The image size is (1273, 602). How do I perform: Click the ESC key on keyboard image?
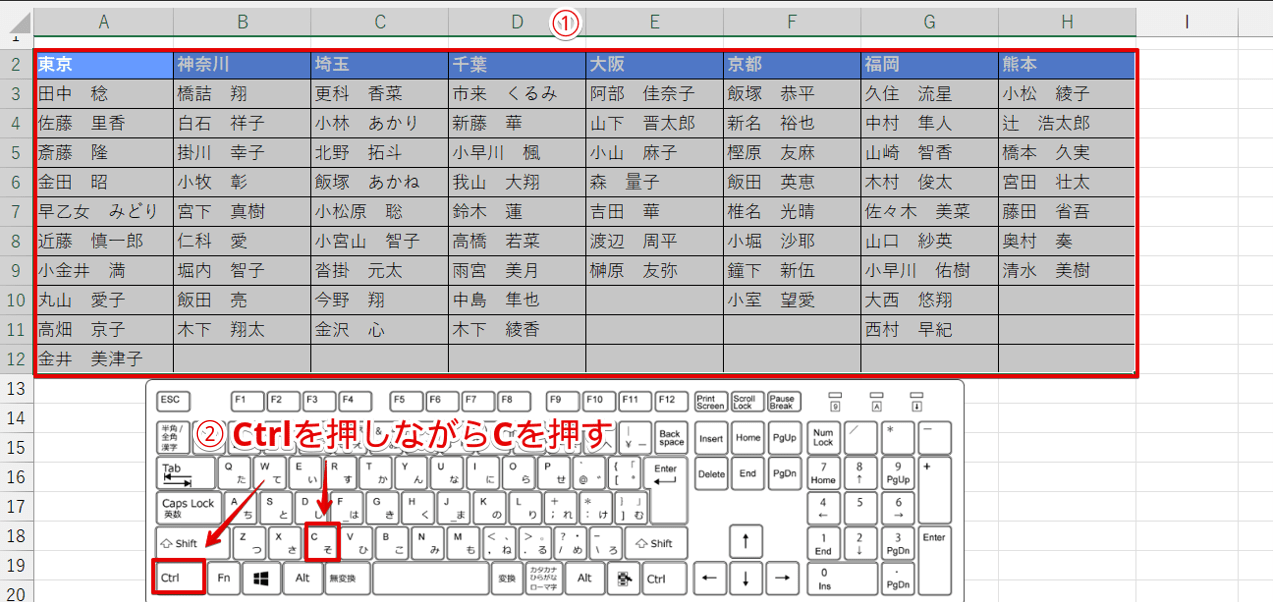(x=172, y=401)
